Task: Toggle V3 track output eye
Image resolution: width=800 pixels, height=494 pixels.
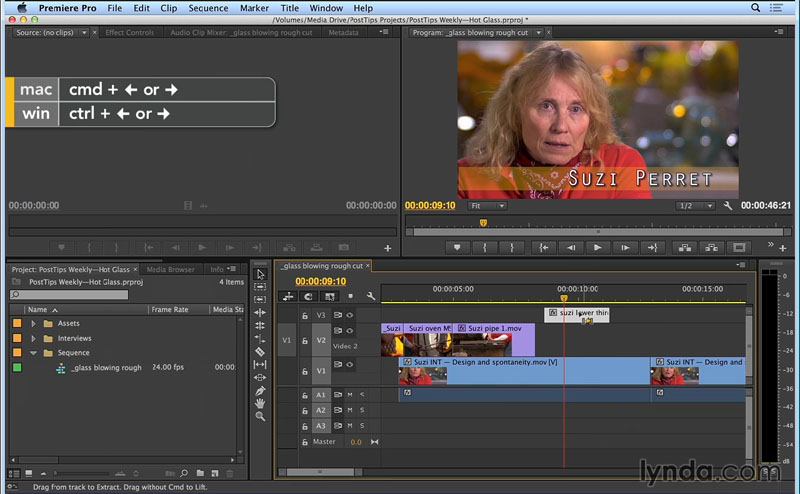Action: click(350, 315)
